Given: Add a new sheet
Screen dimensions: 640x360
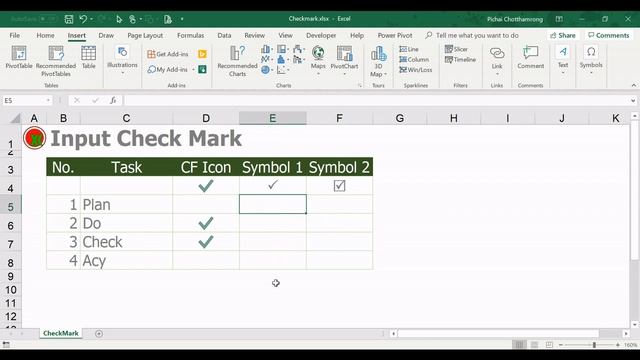Looking at the screenshot, I should click(x=99, y=334).
